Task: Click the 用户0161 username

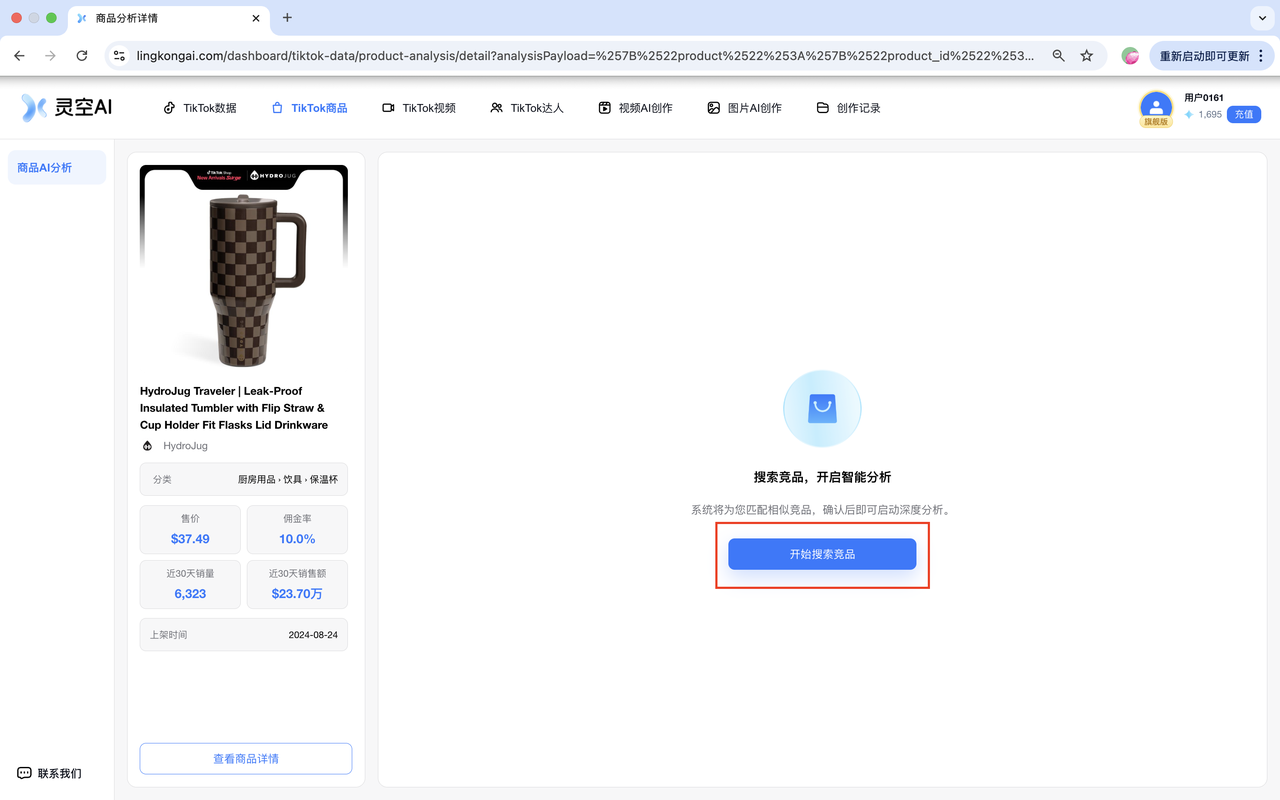Action: 1204,98
